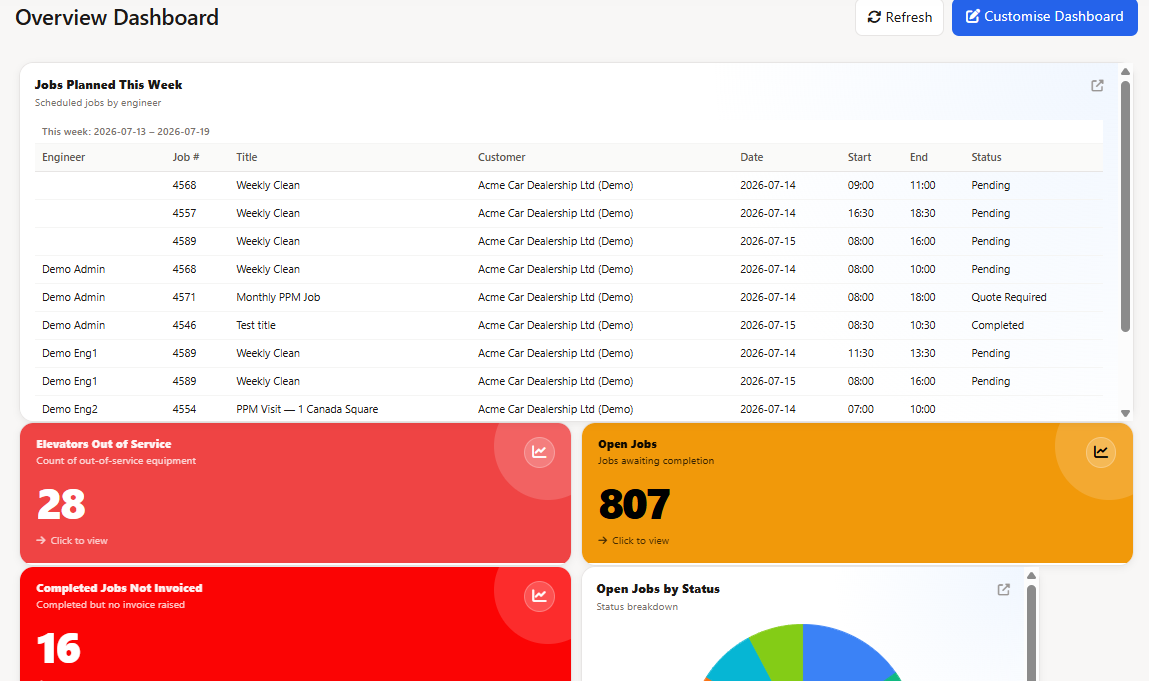Click the Open Jobs chart icon
Screen dimensions: 1149x681
(x=1101, y=452)
